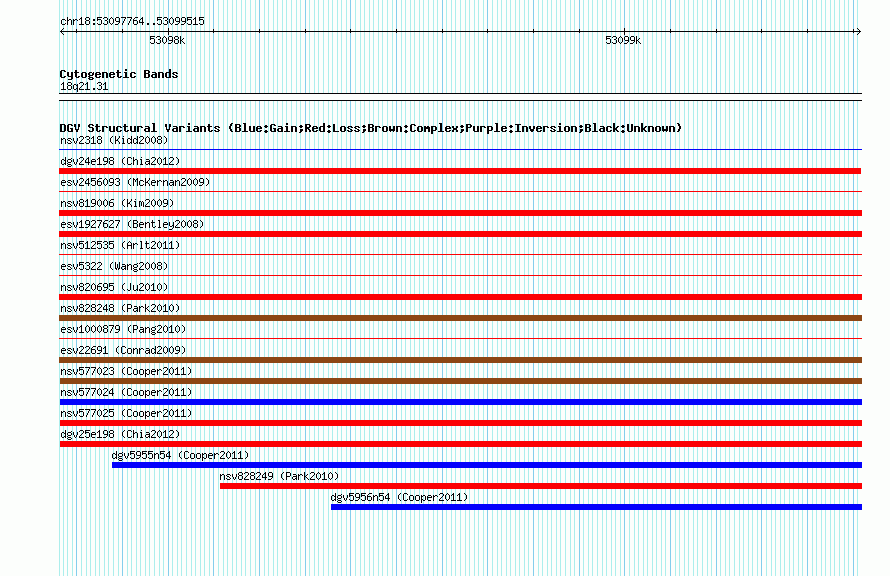Click the DGV Structural Variants track title
Viewport: 890px width, 576px height.
click(371, 128)
